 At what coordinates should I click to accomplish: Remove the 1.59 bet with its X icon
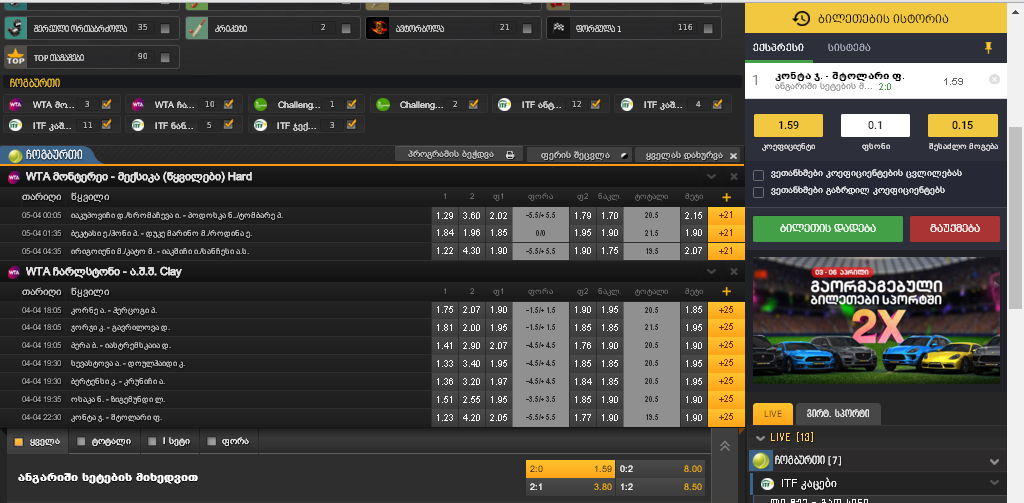pyautogui.click(x=994, y=79)
